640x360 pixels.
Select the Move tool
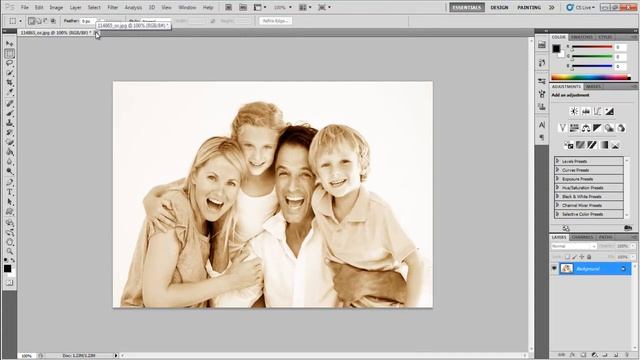coord(9,44)
